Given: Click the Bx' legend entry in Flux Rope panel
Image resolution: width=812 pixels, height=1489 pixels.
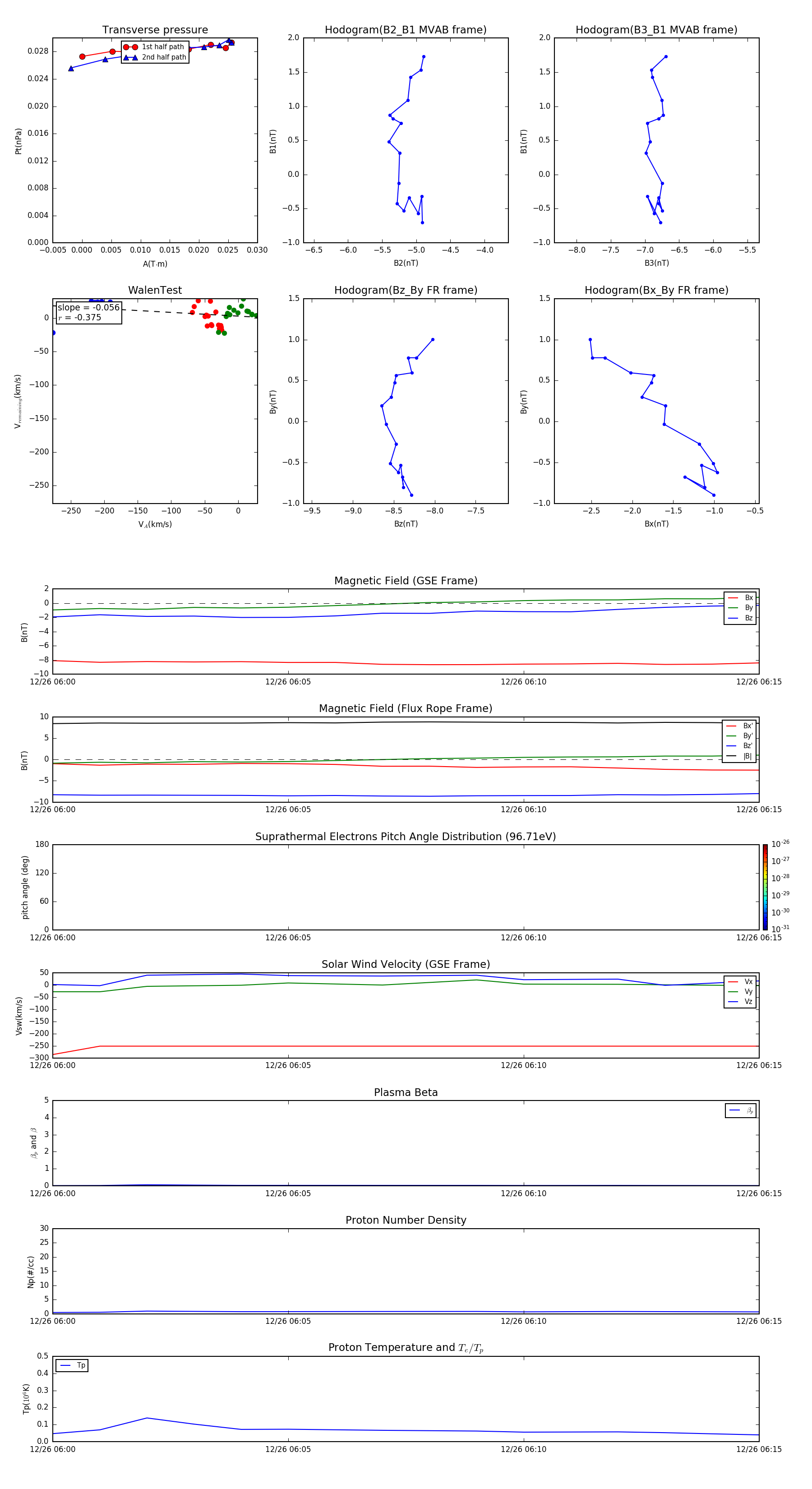Looking at the screenshot, I should point(739,726).
